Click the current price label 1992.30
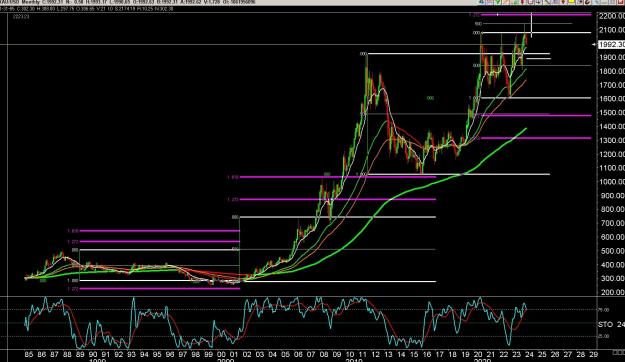The image size is (625, 362). coord(611,44)
